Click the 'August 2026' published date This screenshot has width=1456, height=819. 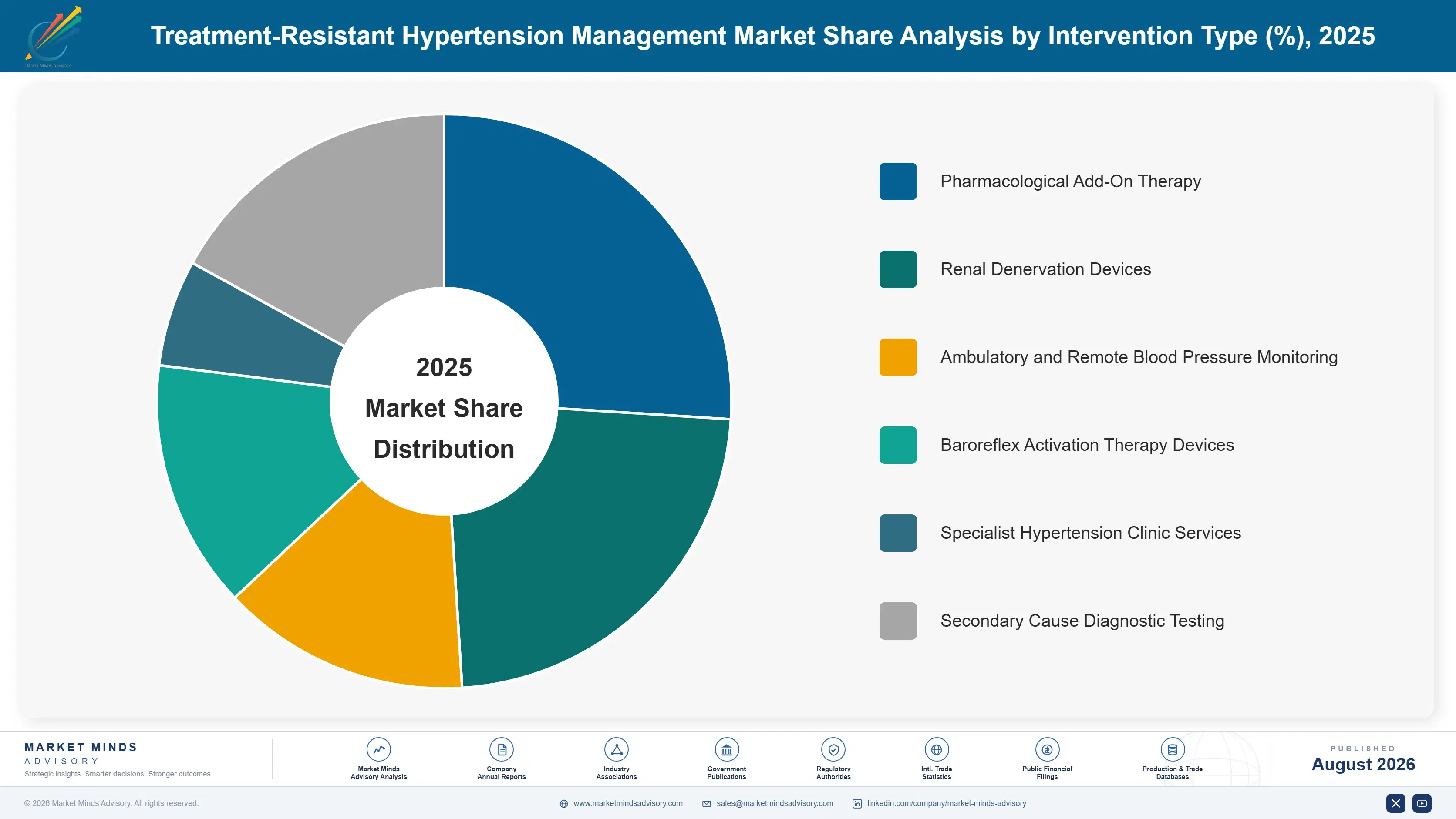click(x=1363, y=764)
